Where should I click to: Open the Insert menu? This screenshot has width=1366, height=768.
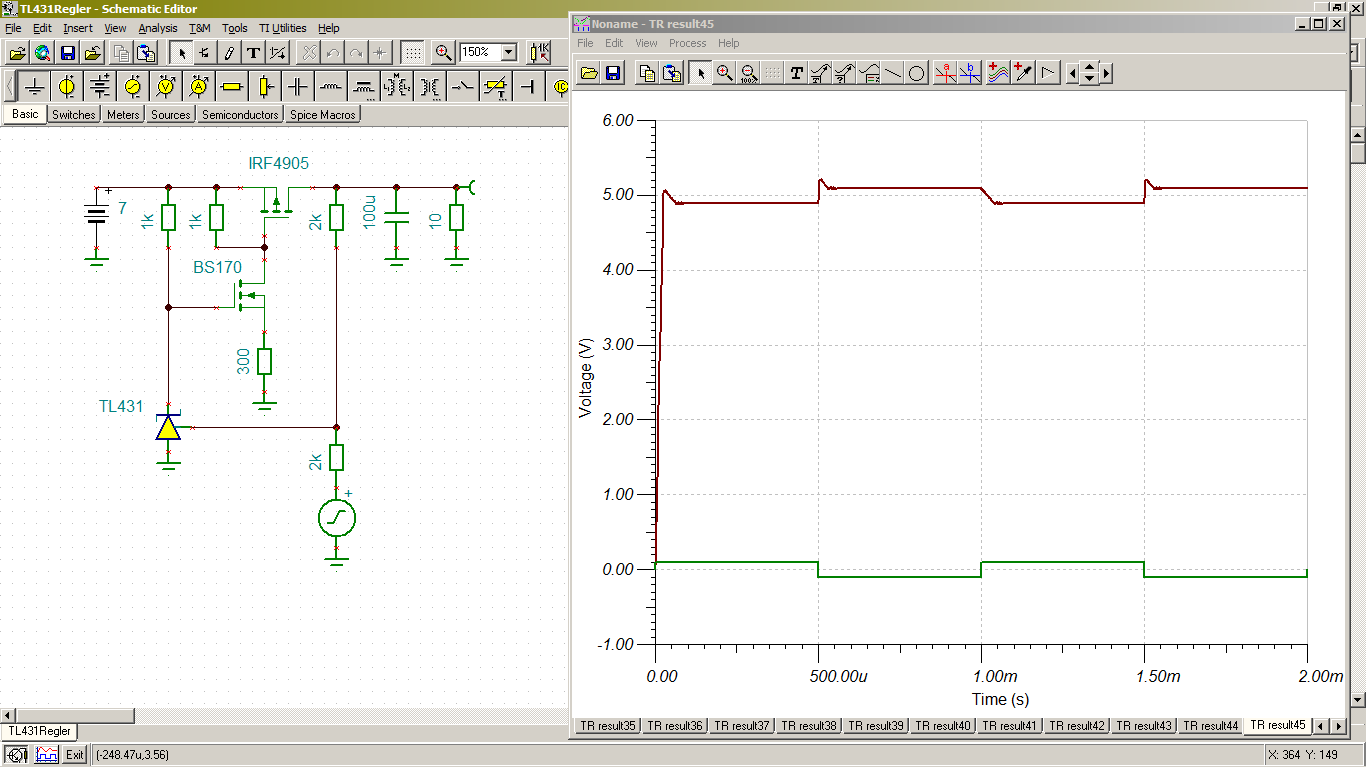point(78,28)
